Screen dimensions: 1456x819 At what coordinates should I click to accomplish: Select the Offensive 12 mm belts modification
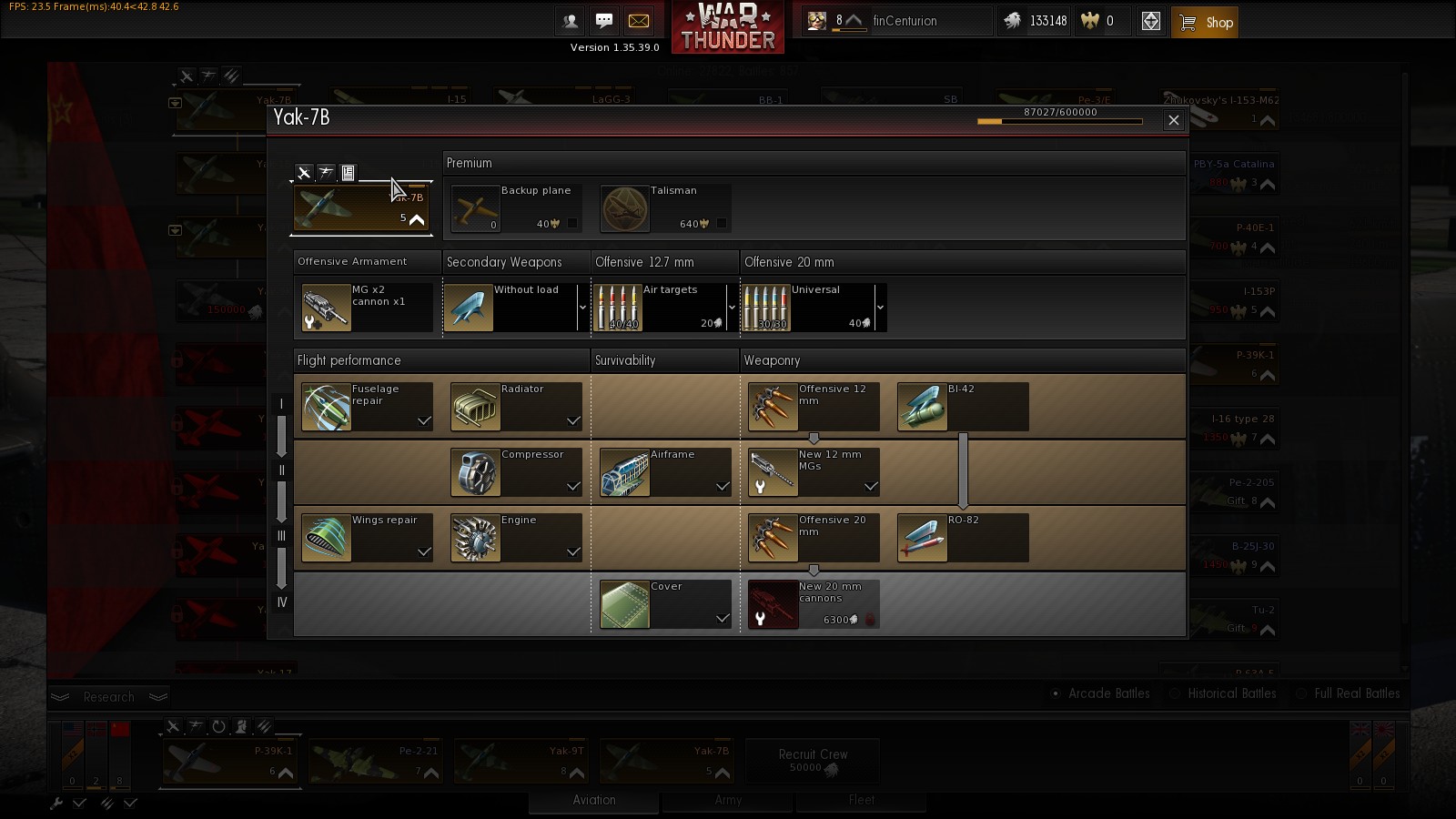[x=814, y=406]
